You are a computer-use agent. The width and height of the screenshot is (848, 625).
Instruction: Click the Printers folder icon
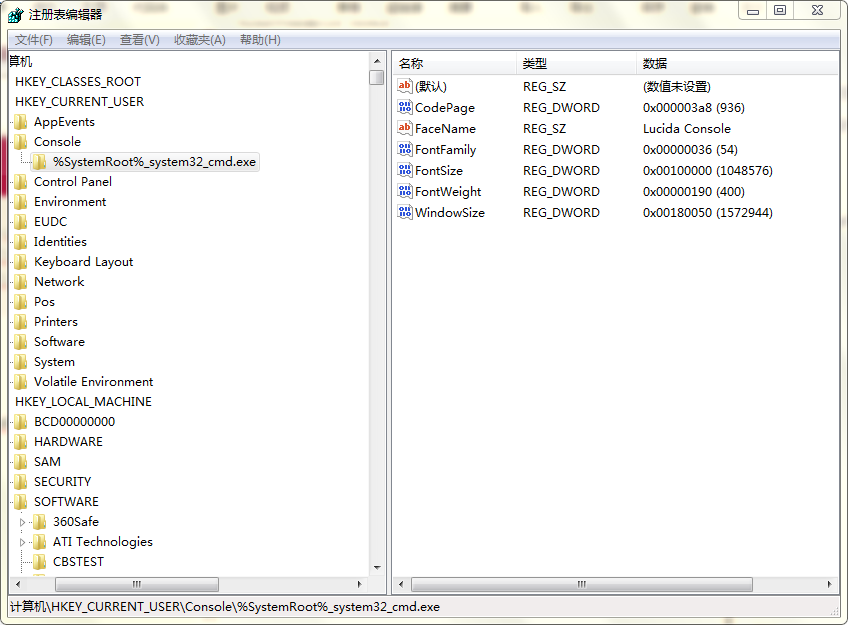point(21,322)
